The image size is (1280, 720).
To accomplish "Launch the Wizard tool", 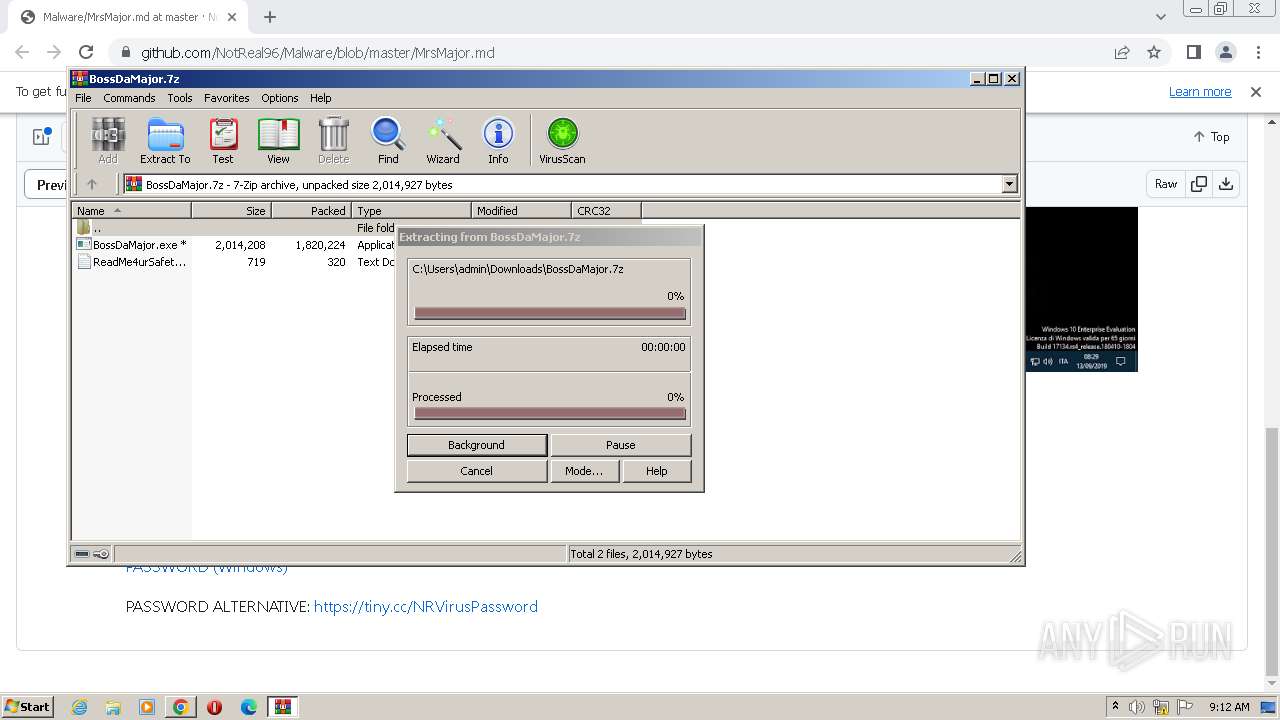I will tap(443, 140).
